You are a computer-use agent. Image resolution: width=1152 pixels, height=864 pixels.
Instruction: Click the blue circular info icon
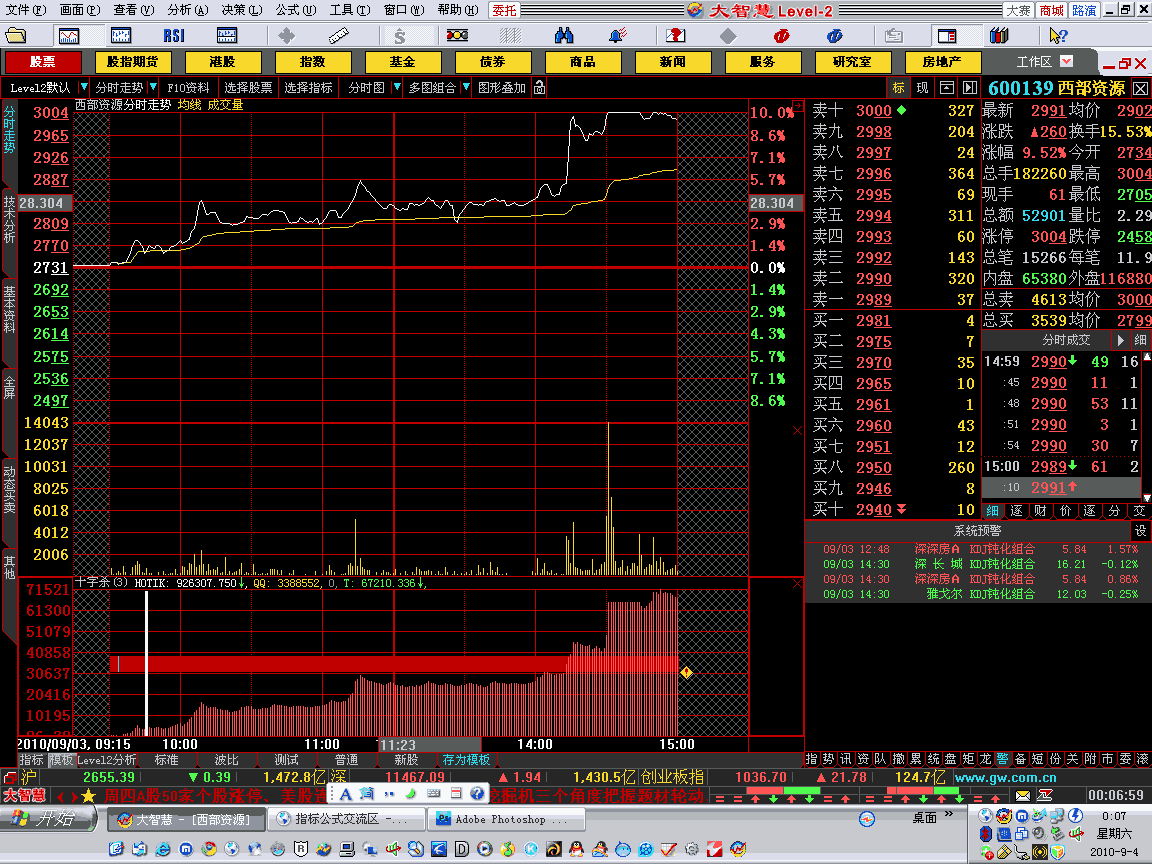pos(835,35)
